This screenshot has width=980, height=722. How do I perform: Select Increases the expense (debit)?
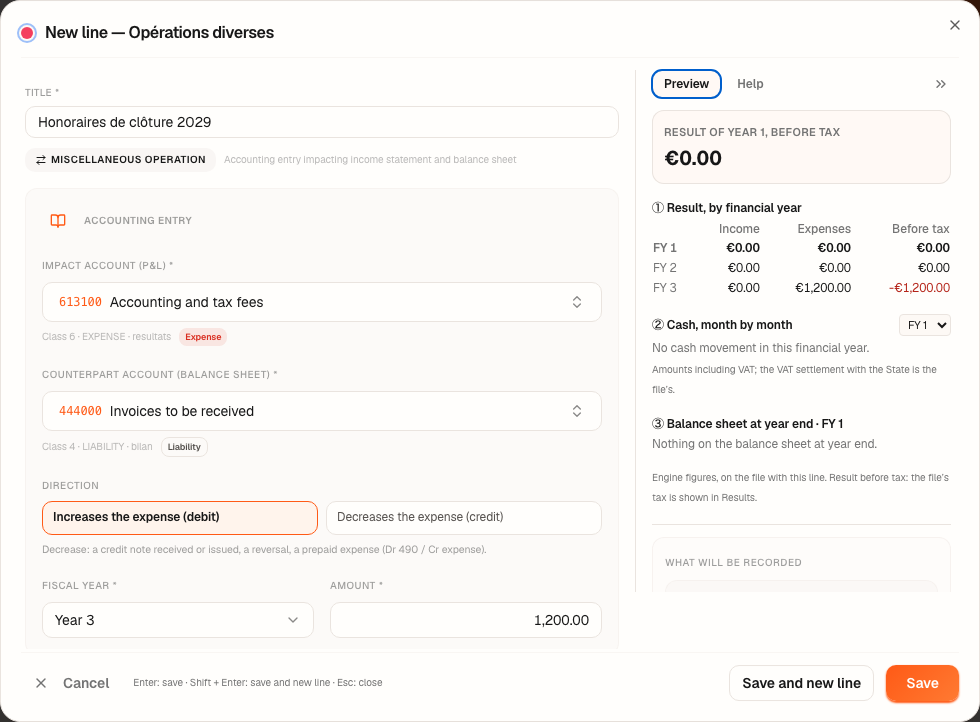[x=180, y=518]
